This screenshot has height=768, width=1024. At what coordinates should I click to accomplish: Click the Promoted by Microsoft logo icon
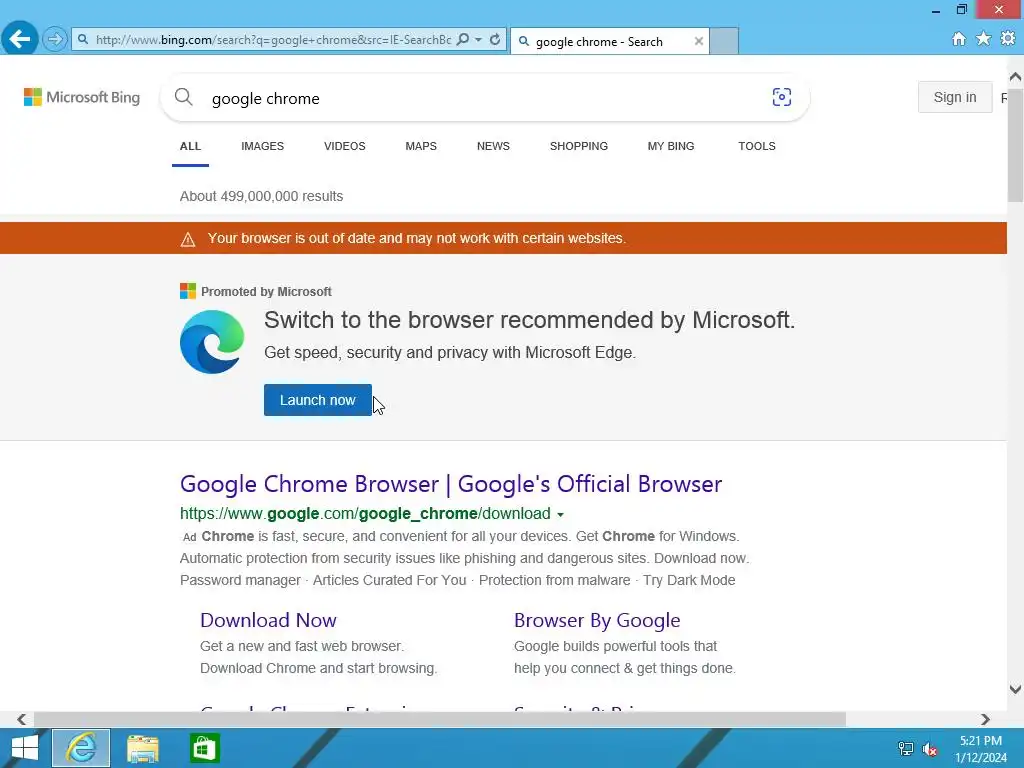click(188, 291)
